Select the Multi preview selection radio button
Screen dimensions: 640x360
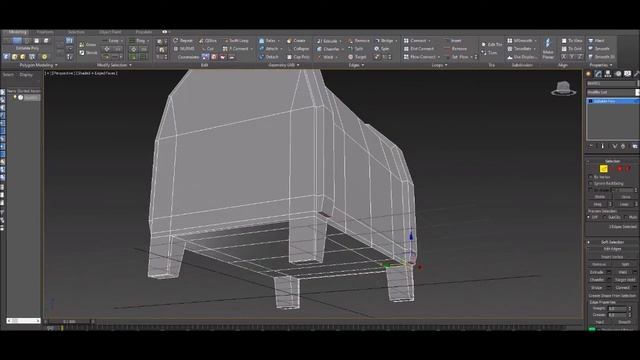(x=626, y=218)
